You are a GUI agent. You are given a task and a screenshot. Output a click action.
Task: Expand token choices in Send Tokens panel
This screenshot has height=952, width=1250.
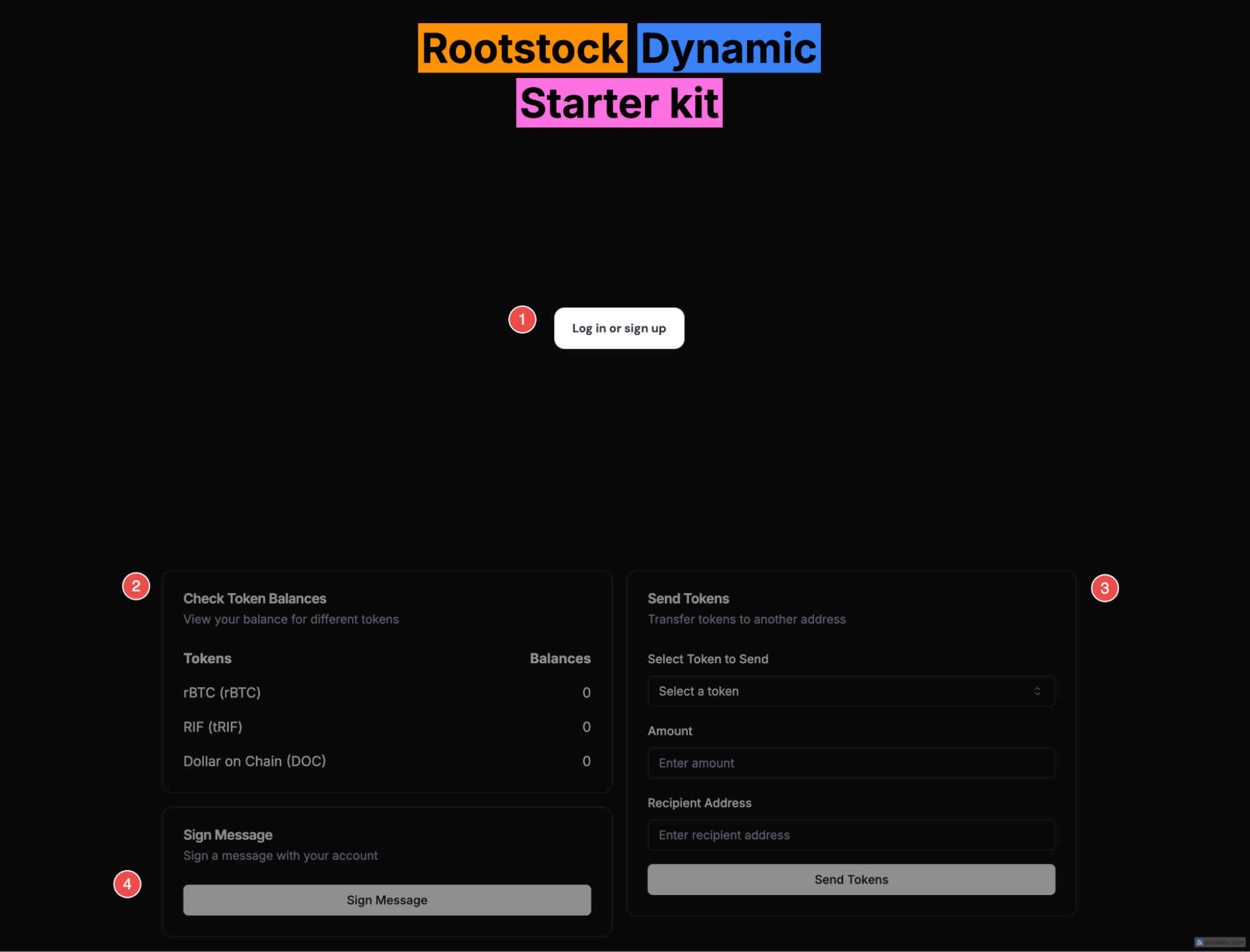click(850, 691)
